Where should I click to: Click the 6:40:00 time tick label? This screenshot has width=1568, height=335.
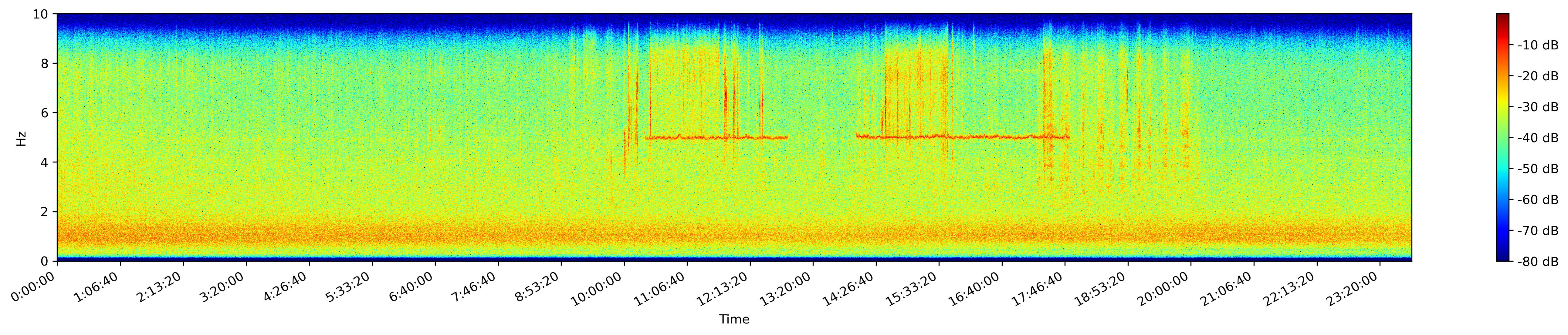(x=411, y=287)
